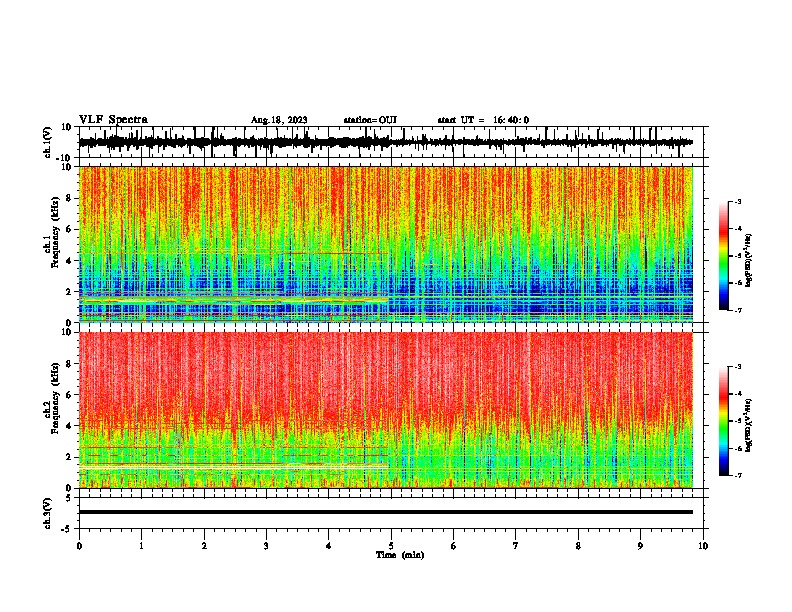Click the "-5" tick on ch.3(V) axis
Viewport: 792px width, 612px height.
coord(67,529)
